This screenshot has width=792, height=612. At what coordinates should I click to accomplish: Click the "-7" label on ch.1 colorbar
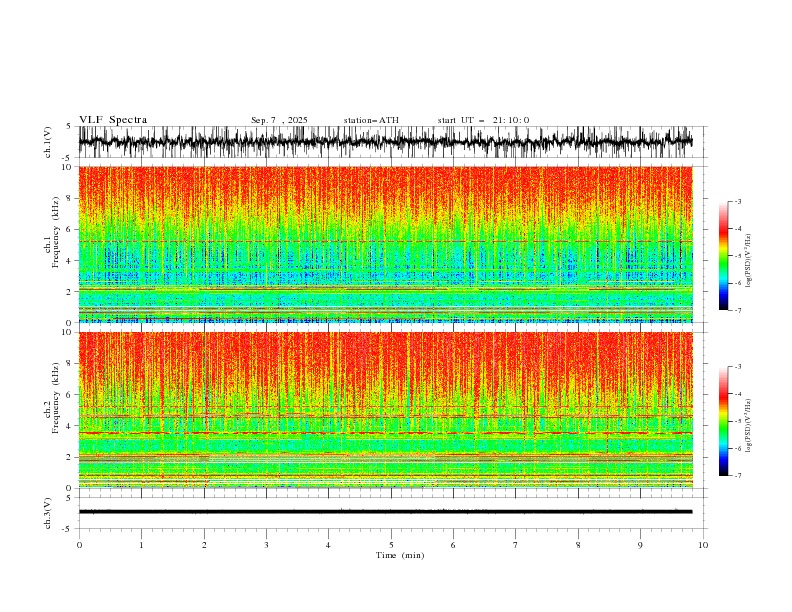(x=737, y=310)
